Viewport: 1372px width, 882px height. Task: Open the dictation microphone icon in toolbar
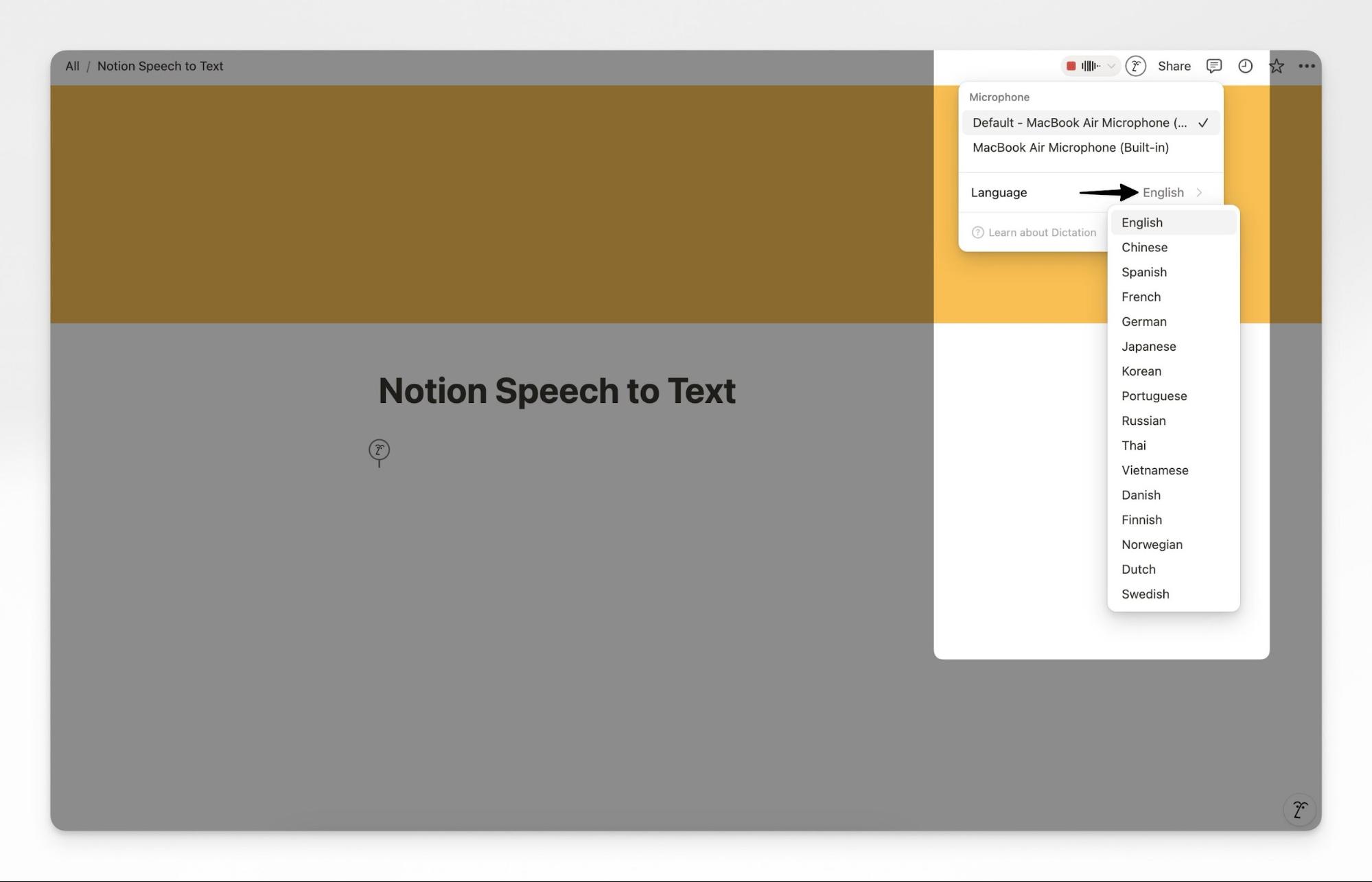coord(1137,66)
